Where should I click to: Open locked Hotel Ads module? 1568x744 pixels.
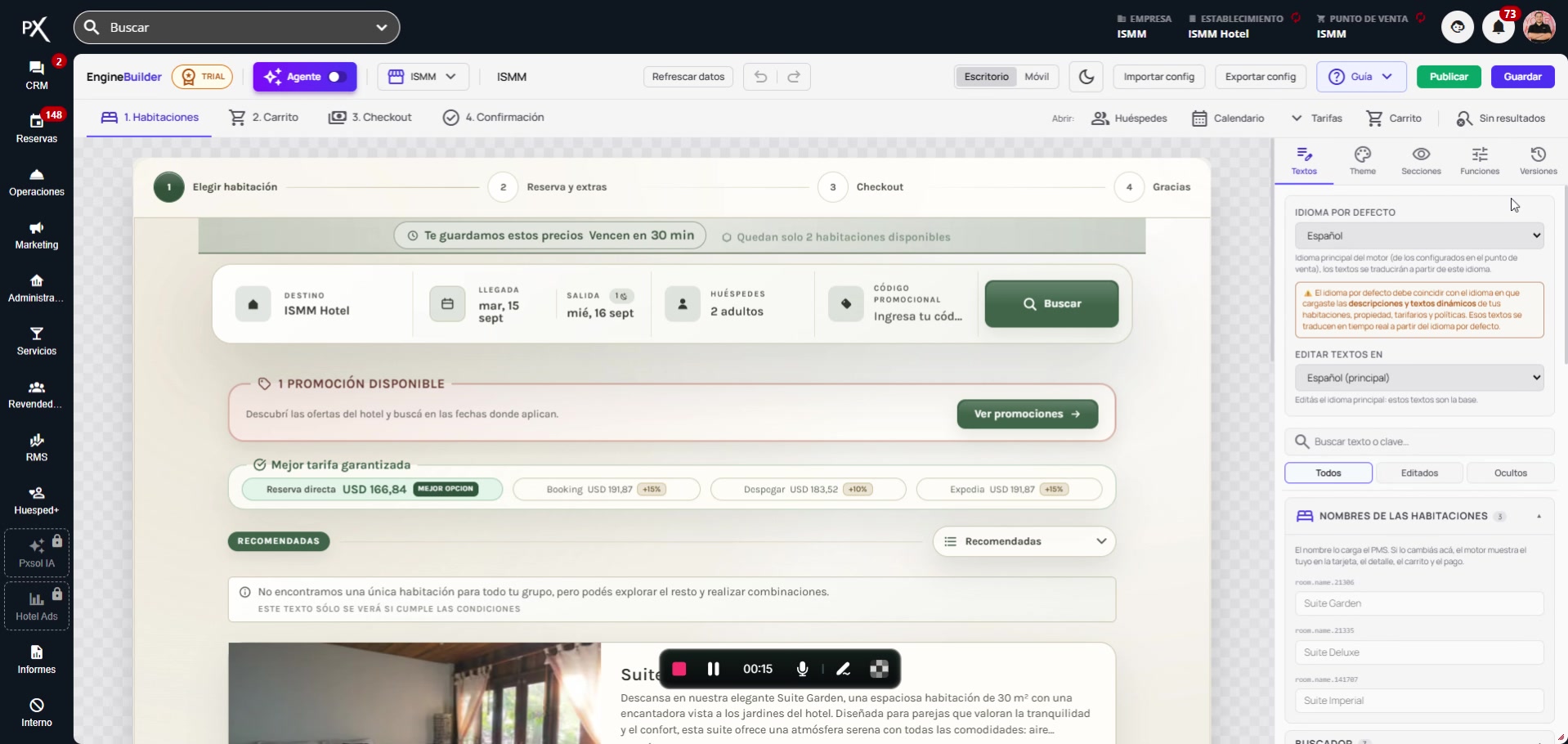pos(37,606)
